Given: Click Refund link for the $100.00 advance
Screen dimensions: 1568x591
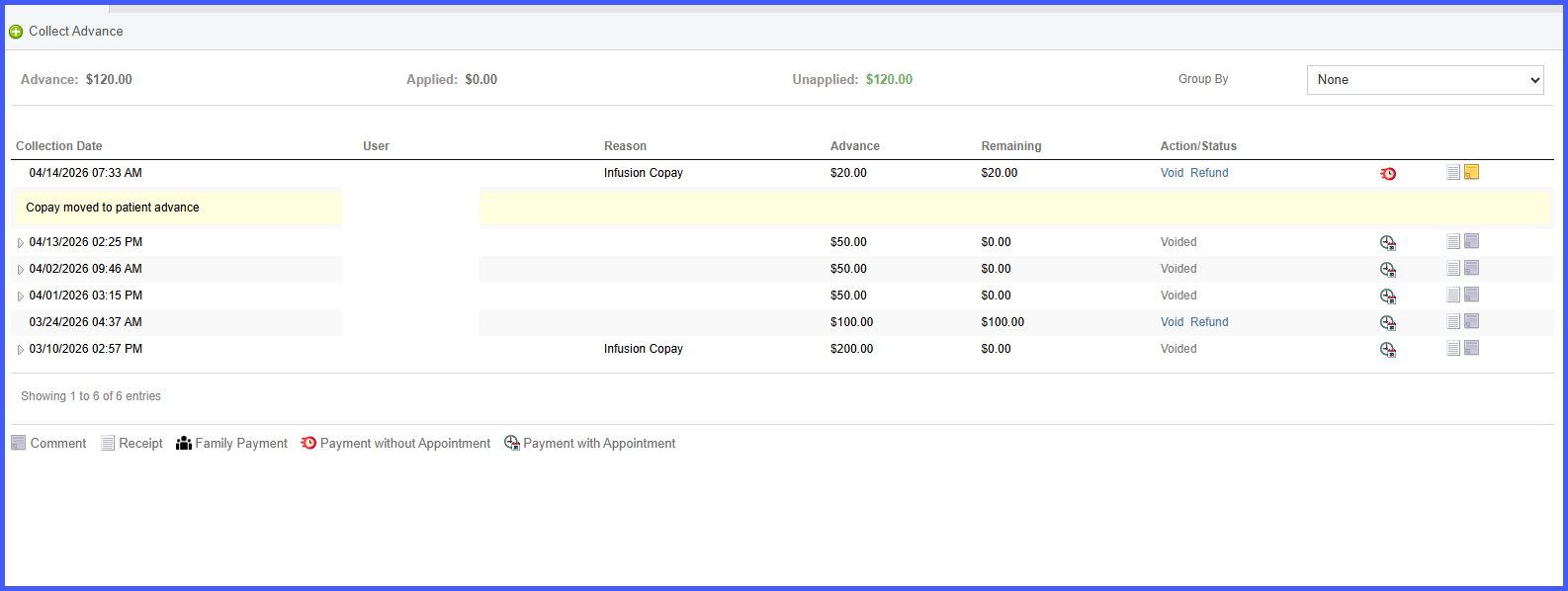Looking at the screenshot, I should (x=1209, y=322).
